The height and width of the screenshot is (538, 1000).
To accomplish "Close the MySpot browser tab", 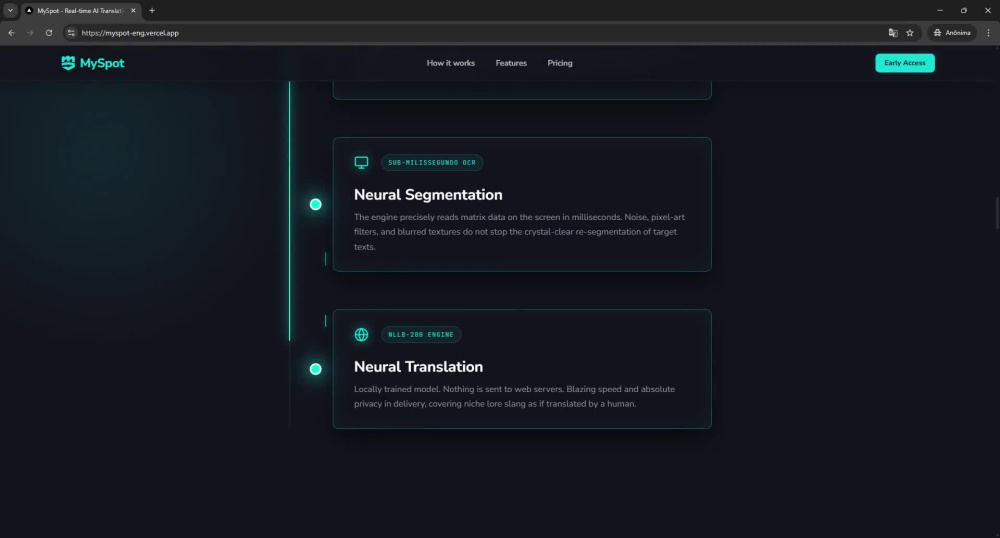I will [x=133, y=11].
